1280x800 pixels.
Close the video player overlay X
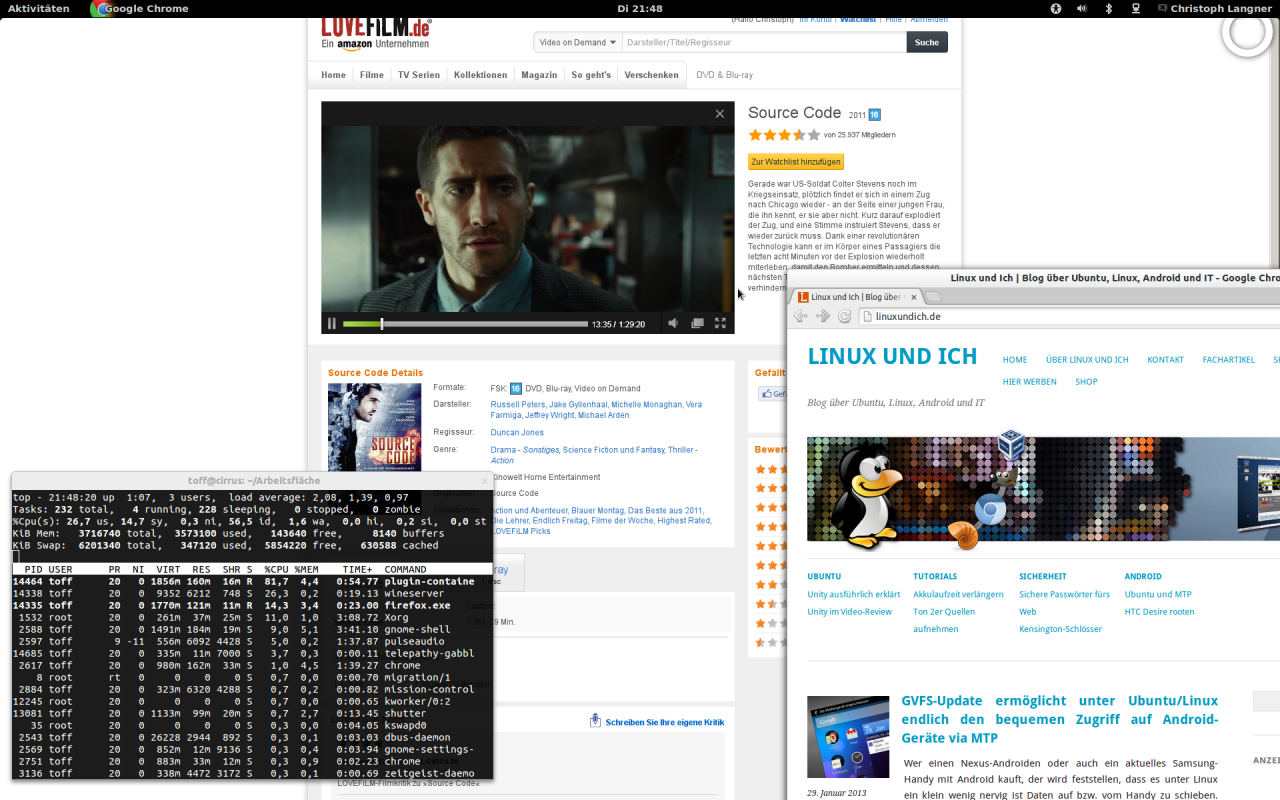[x=719, y=114]
